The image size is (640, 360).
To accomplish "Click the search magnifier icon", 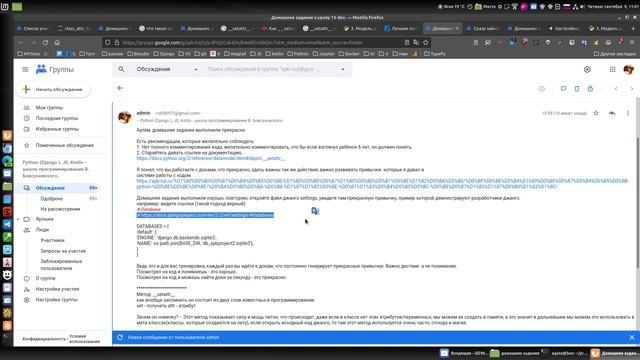I will [121, 69].
